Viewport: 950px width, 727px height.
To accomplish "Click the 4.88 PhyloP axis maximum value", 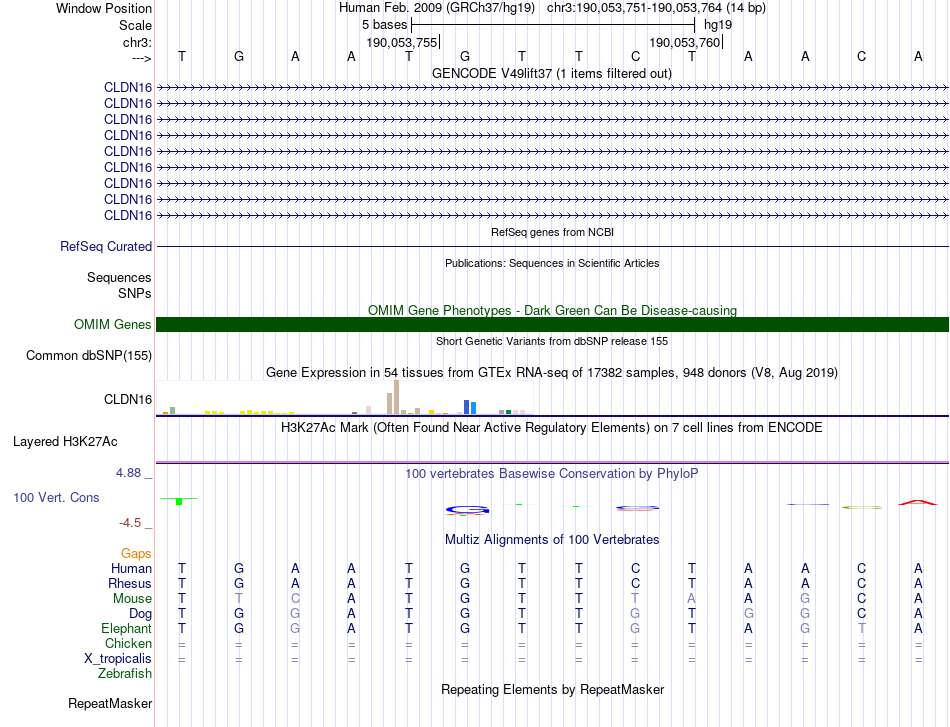I will point(128,473).
